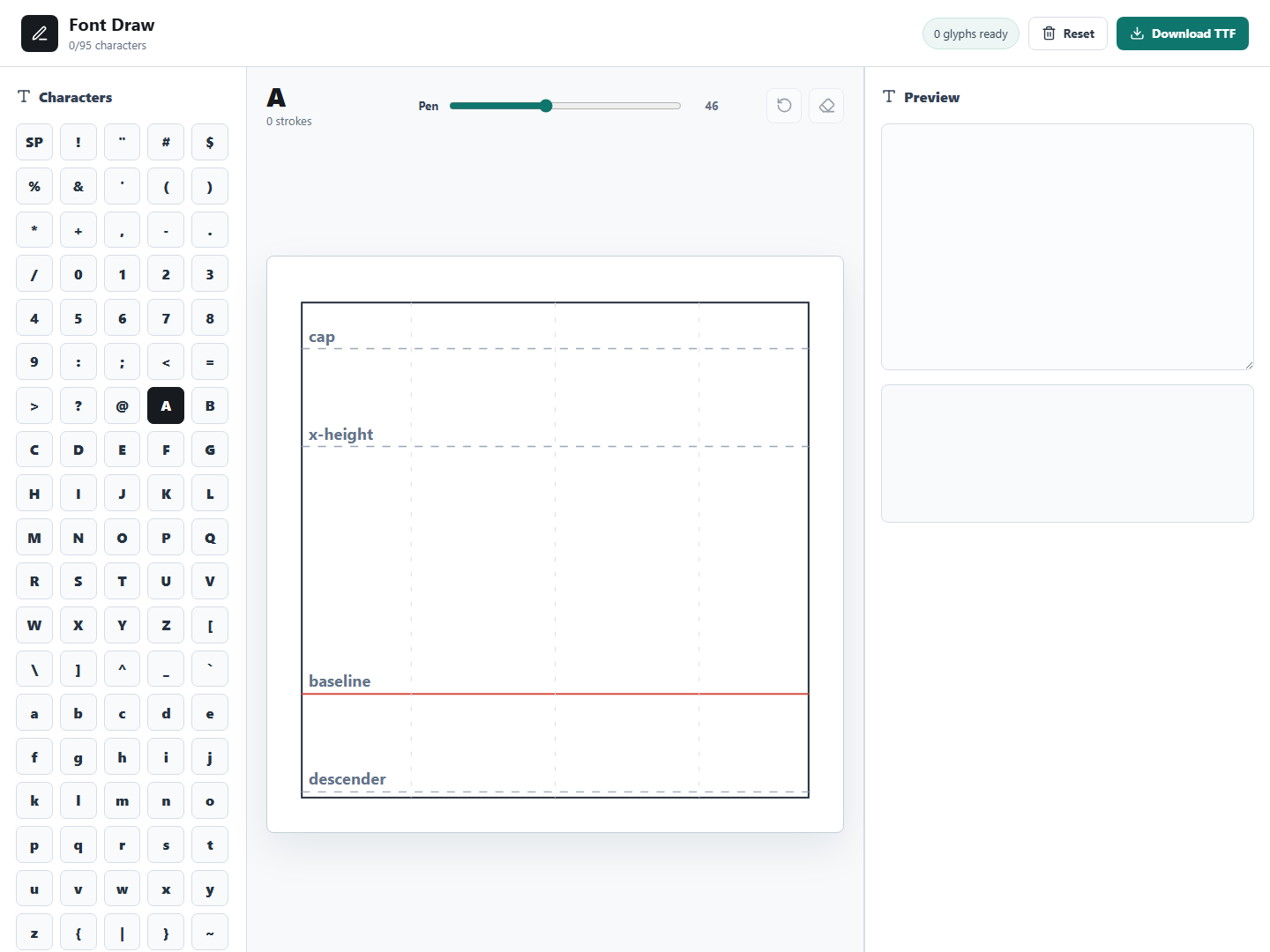This screenshot has height=952, width=1270.
Task: Click the lower preview output box
Action: 1067,453
